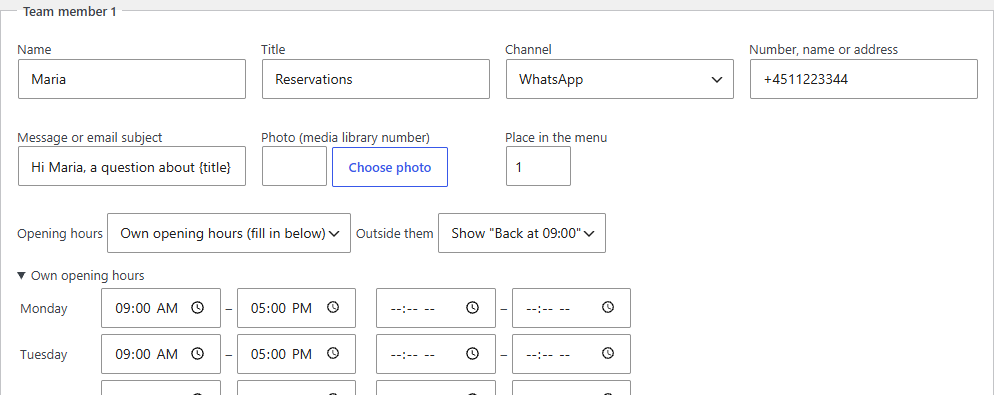Click the empty Tuesday second start time
Image resolution: width=994 pixels, height=395 pixels.
(436, 354)
